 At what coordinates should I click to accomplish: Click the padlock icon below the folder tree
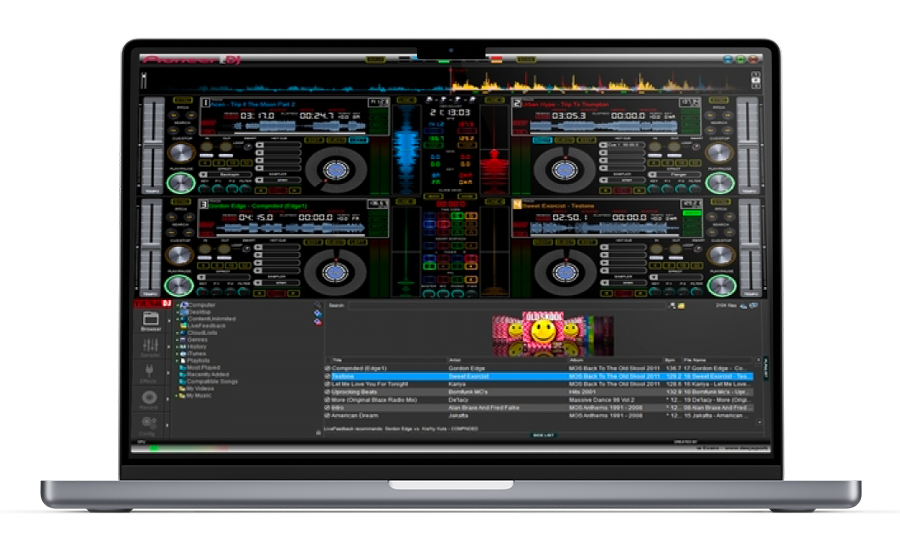click(x=318, y=432)
